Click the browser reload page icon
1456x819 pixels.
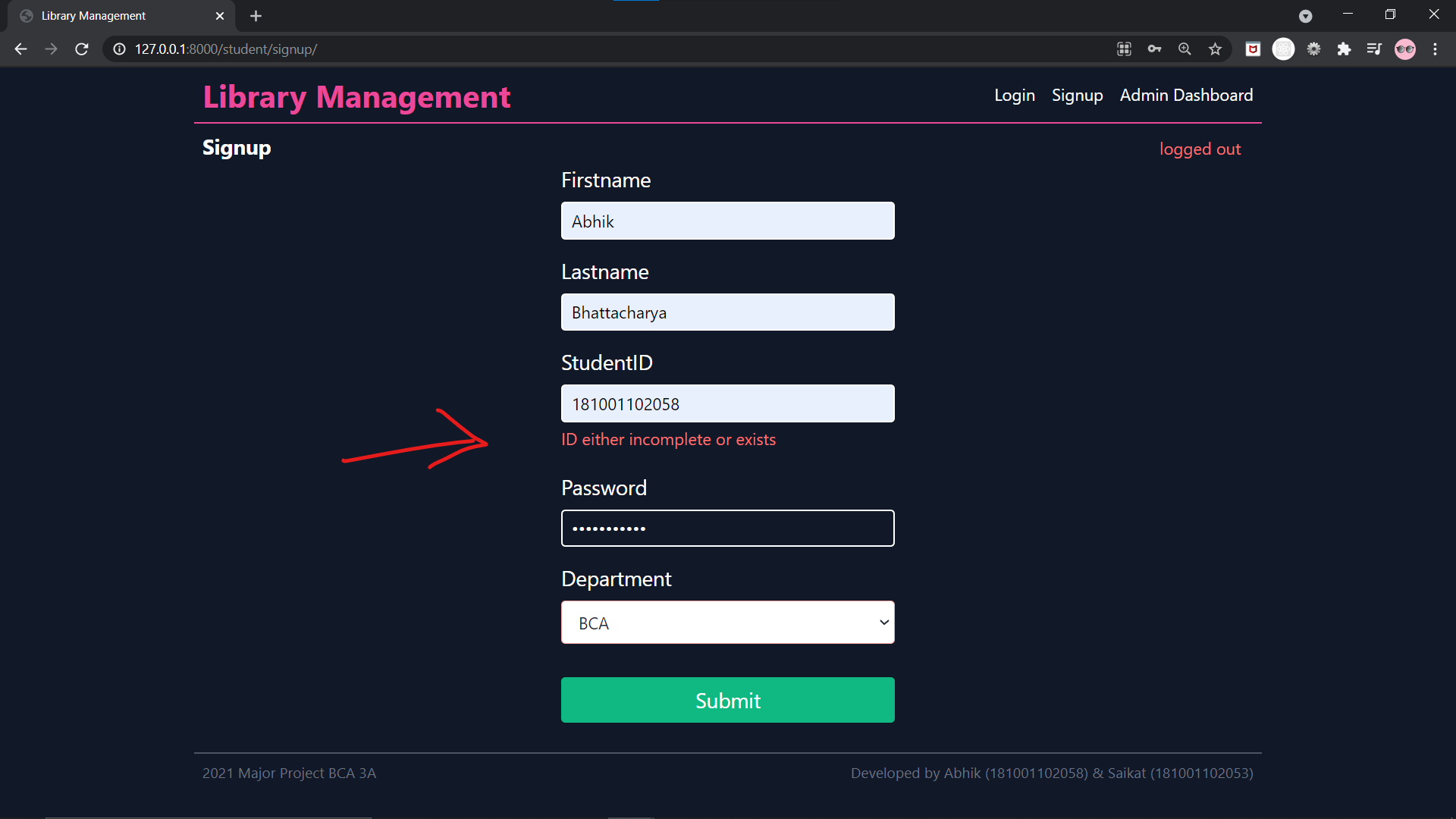(x=82, y=49)
